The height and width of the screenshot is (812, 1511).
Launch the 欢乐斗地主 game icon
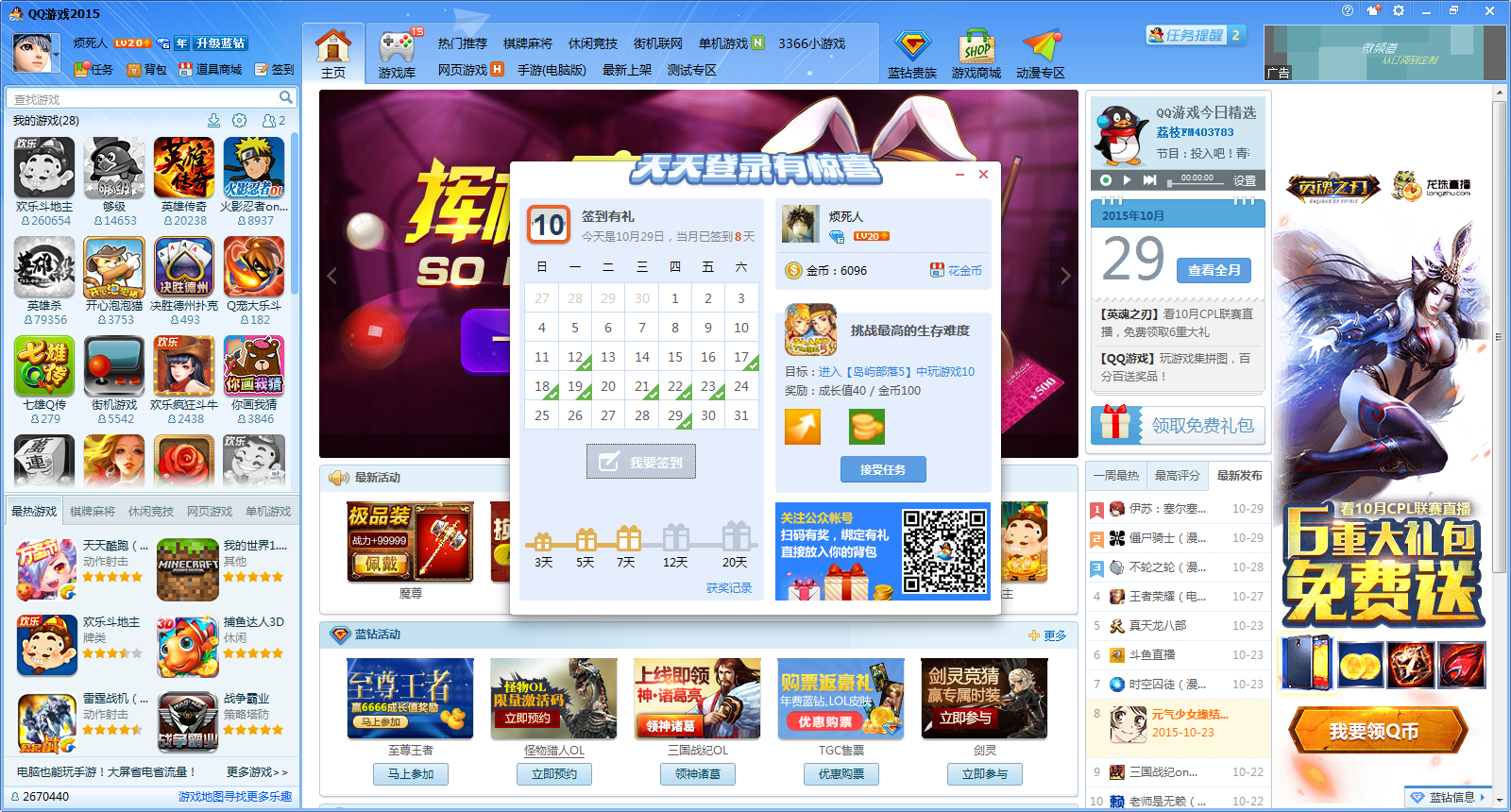point(44,167)
